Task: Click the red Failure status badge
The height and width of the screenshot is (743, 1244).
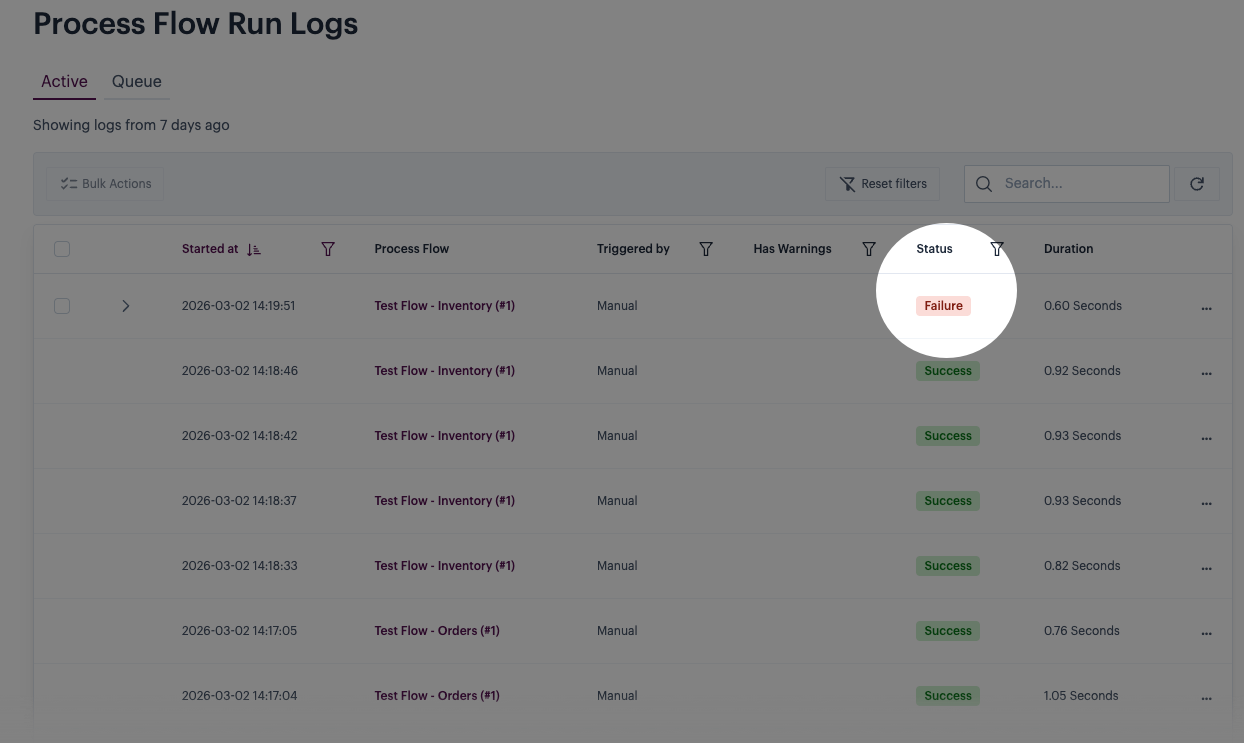Action: pyautogui.click(x=943, y=306)
